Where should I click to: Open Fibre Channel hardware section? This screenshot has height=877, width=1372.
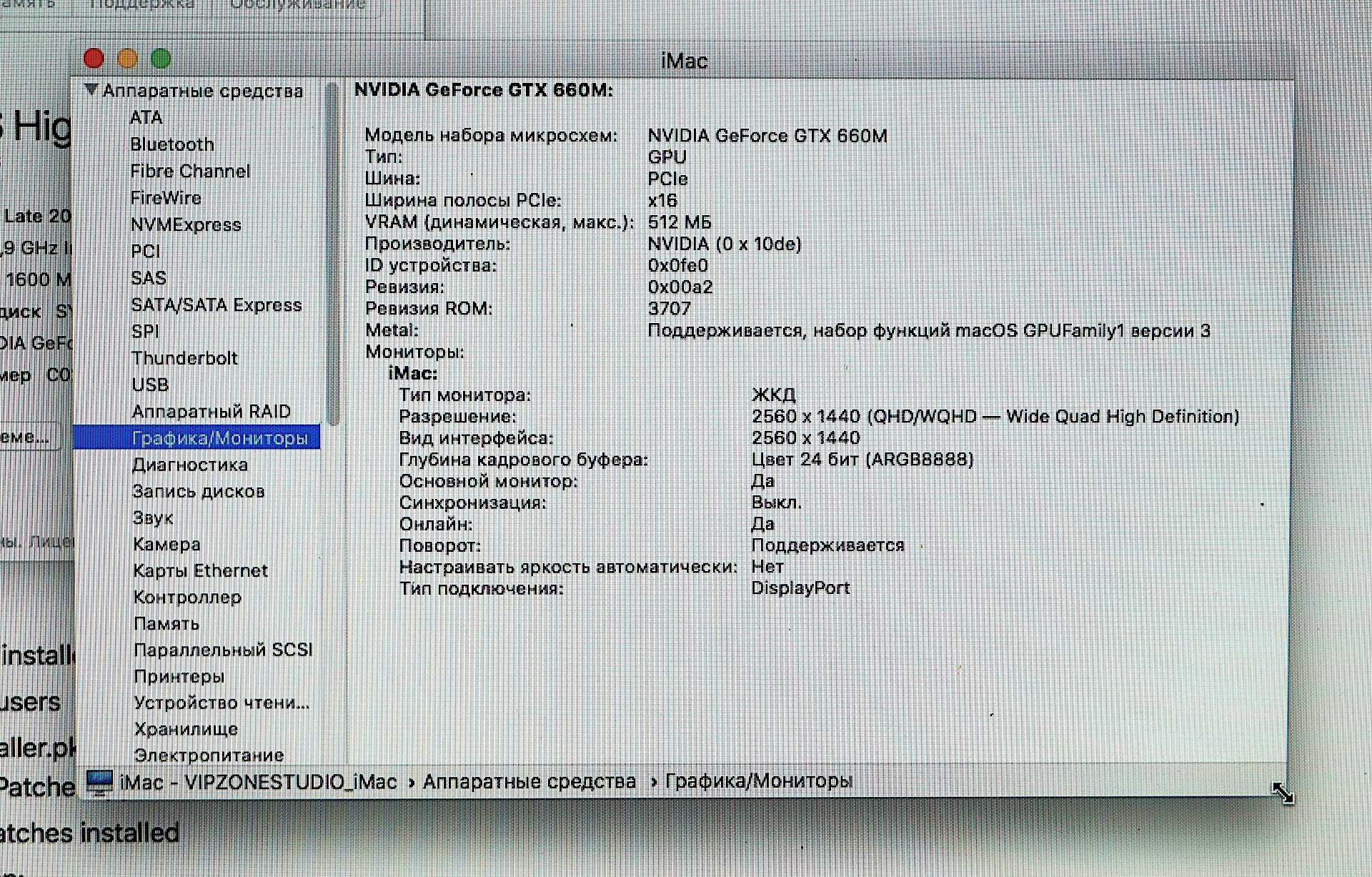pyautogui.click(x=190, y=172)
